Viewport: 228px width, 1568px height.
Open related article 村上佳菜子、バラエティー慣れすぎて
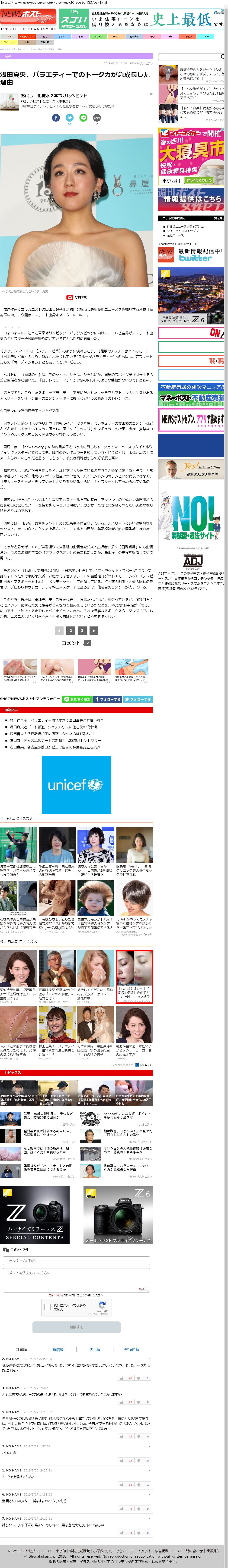[56, 720]
